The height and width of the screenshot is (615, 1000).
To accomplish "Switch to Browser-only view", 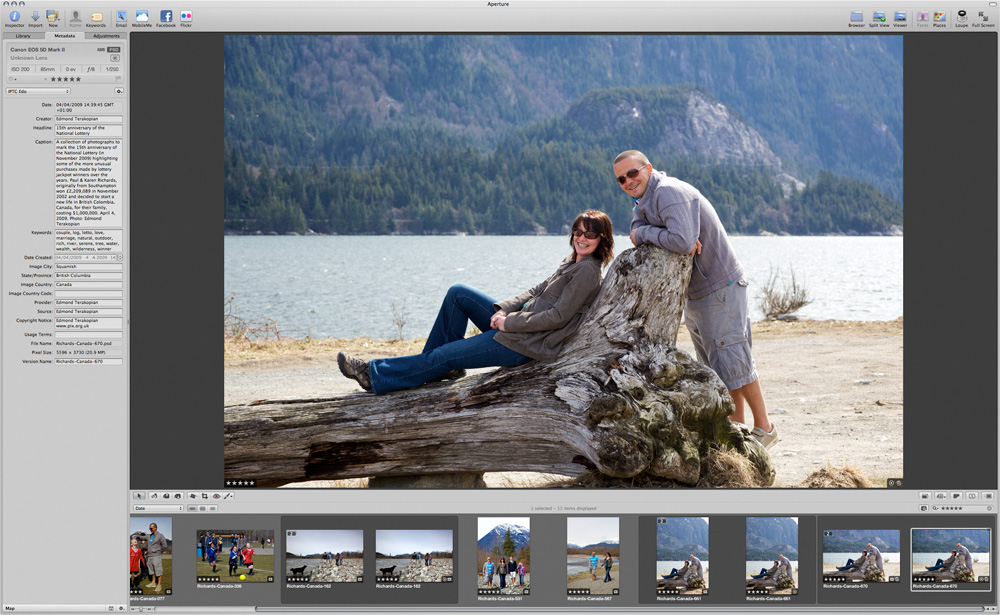I will 856,16.
